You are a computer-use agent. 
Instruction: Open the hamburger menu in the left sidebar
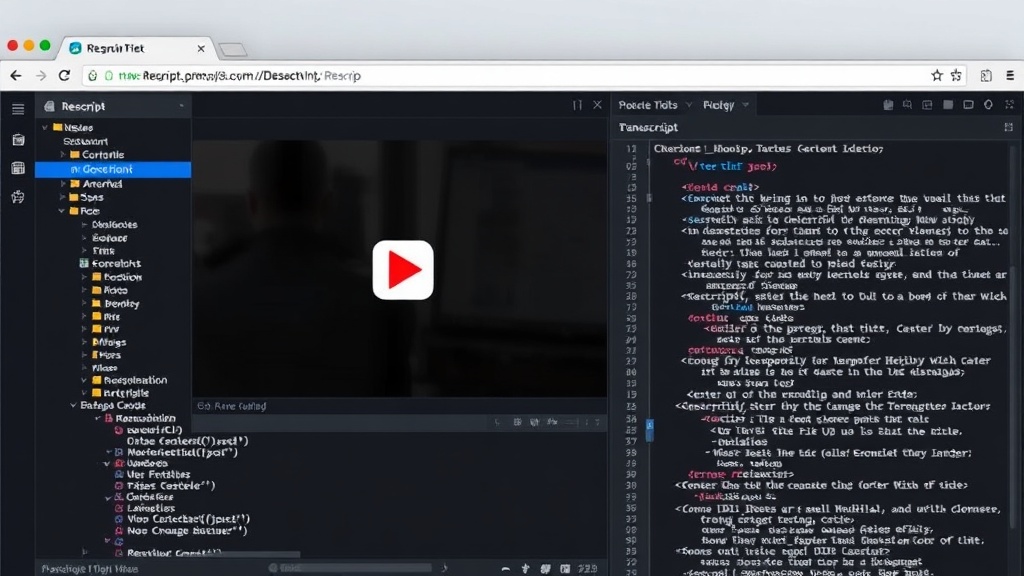(x=18, y=109)
